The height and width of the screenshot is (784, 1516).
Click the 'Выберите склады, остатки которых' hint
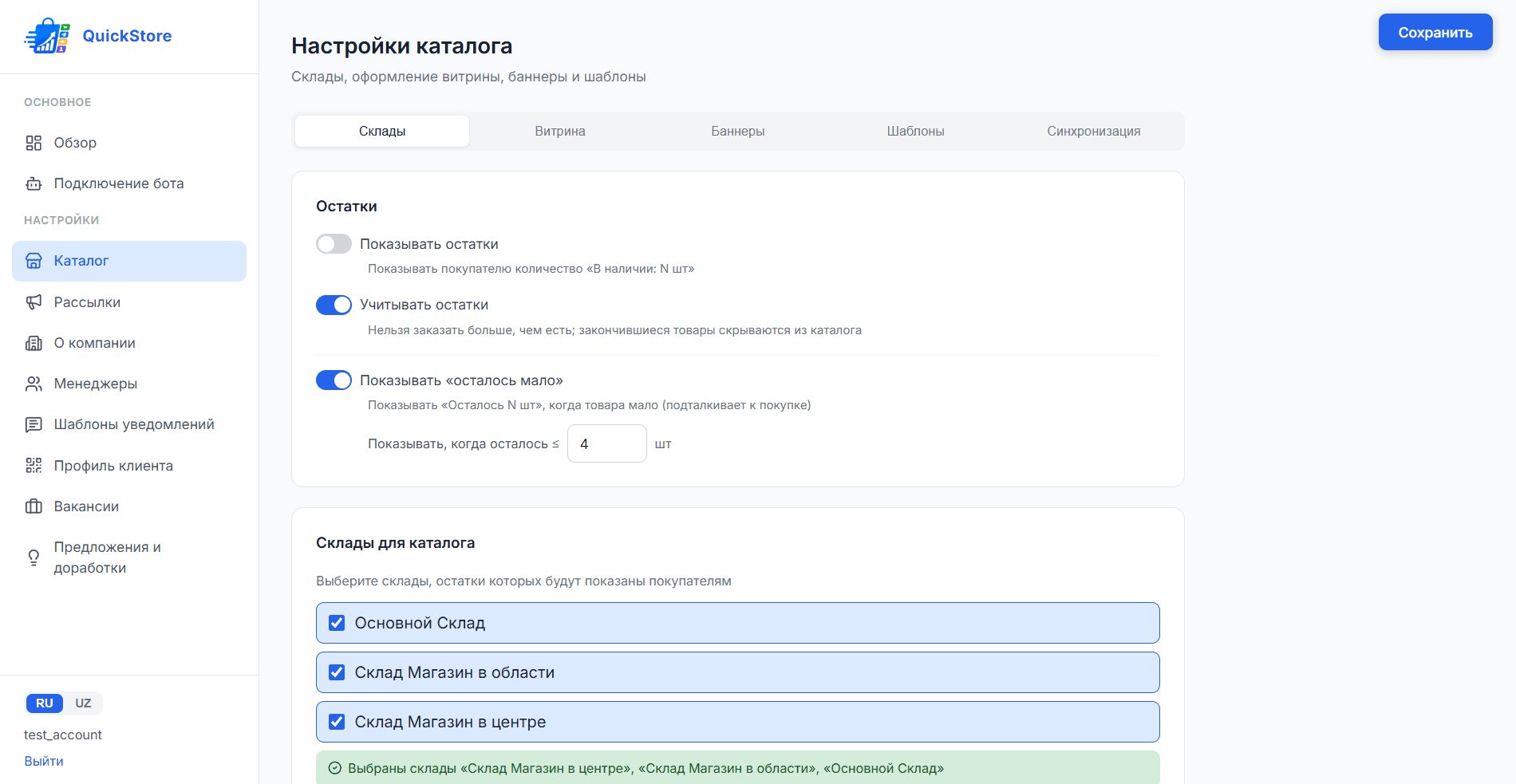coord(523,581)
